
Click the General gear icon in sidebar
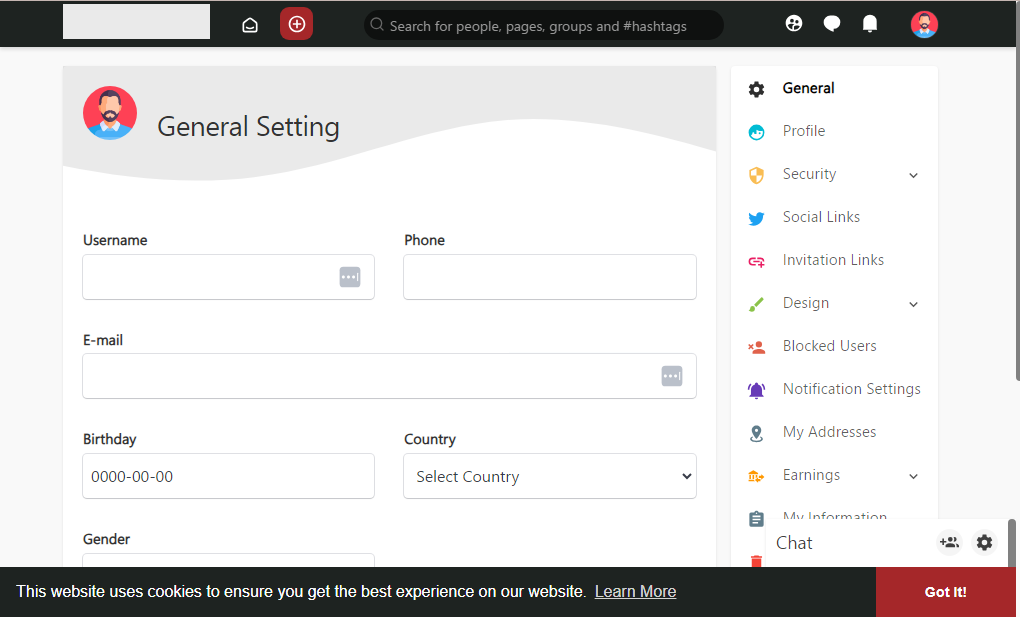coord(756,89)
